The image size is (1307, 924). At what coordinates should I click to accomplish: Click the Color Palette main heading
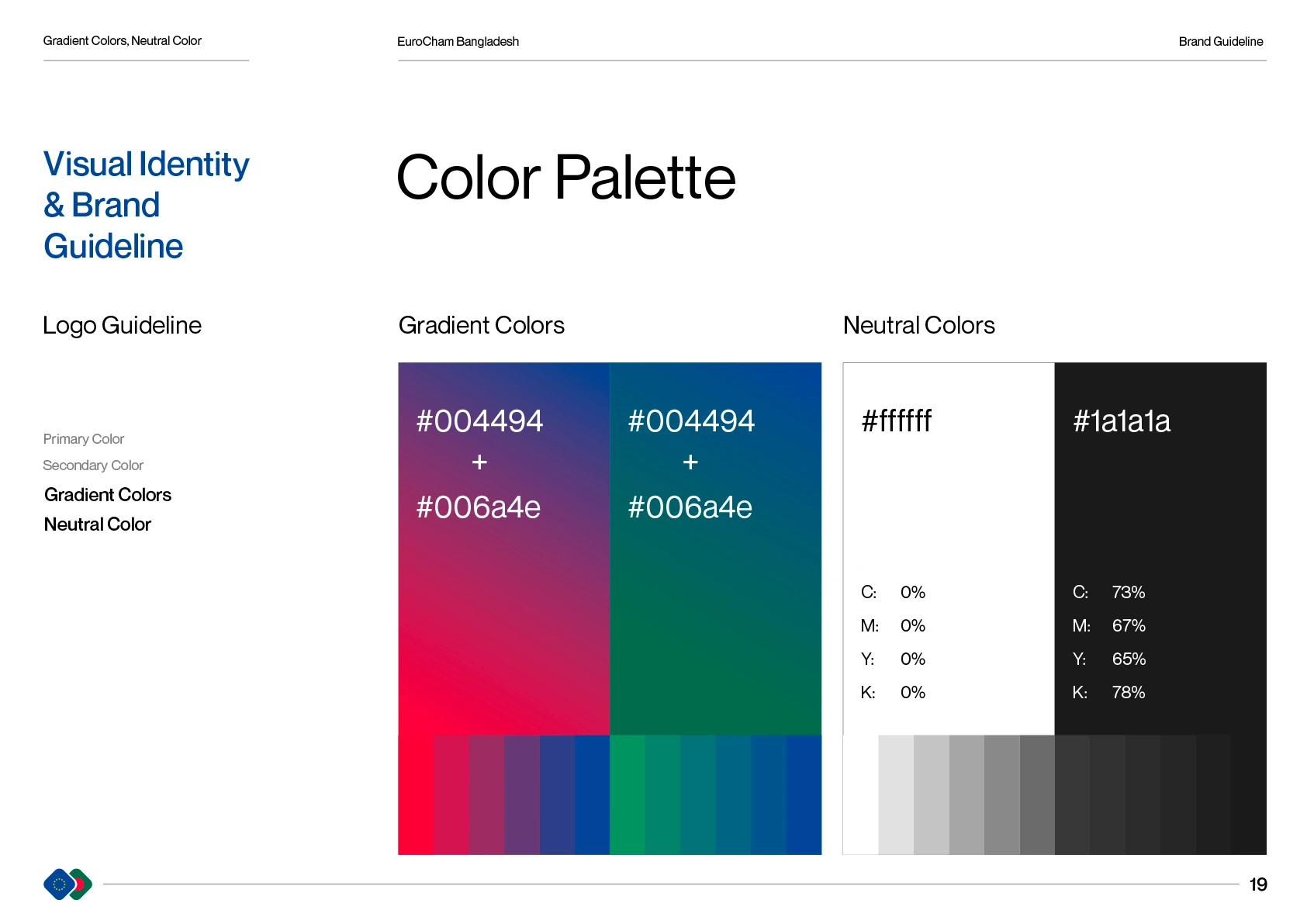coord(565,178)
